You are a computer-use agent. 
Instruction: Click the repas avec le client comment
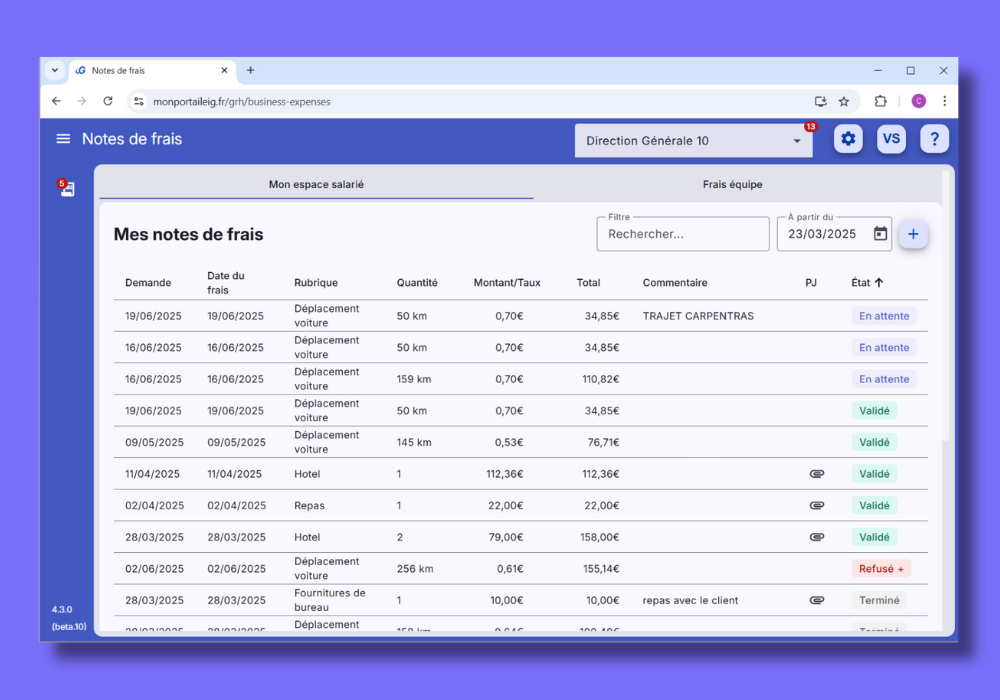click(x=690, y=600)
